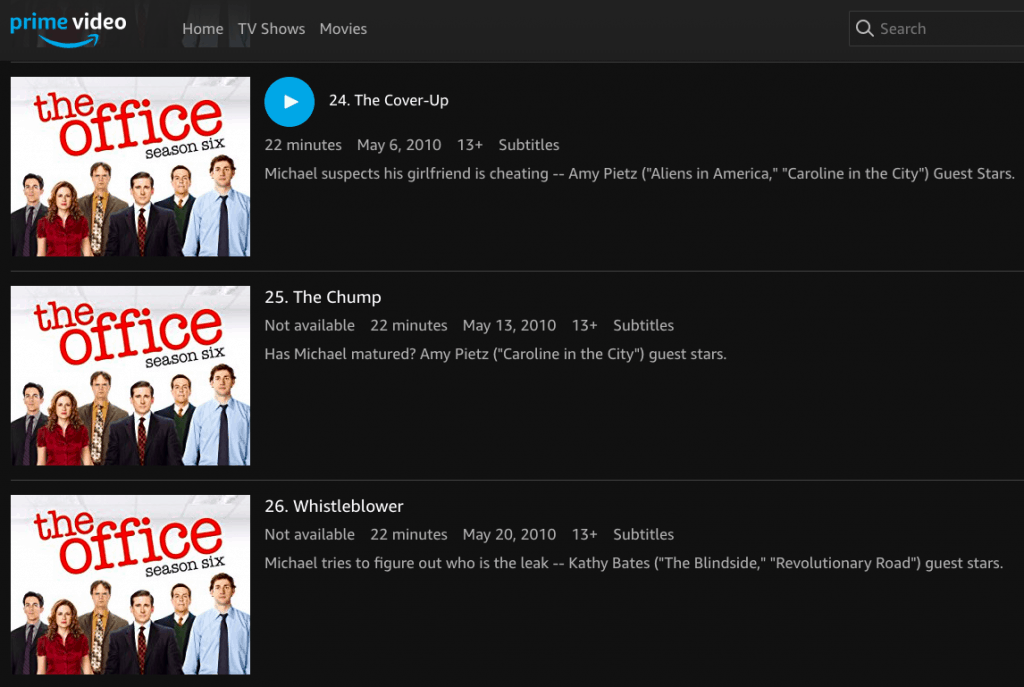Screen dimensions: 1024x687
Task: Click the May 20, 2010 air date
Action: (509, 534)
